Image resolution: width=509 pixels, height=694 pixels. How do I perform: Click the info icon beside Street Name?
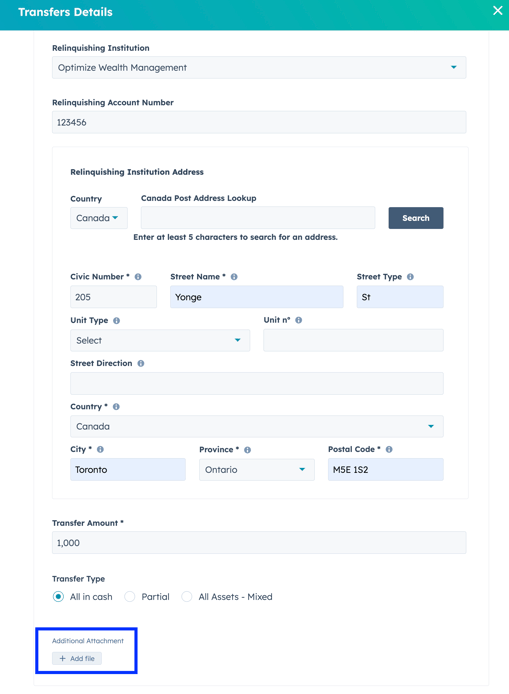tap(234, 277)
